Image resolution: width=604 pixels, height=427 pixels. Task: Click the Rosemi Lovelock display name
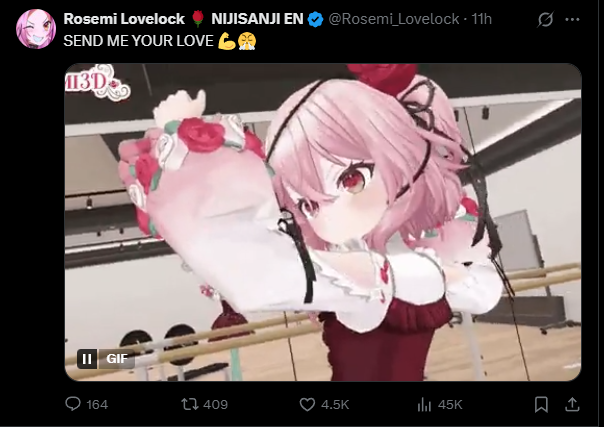[124, 19]
